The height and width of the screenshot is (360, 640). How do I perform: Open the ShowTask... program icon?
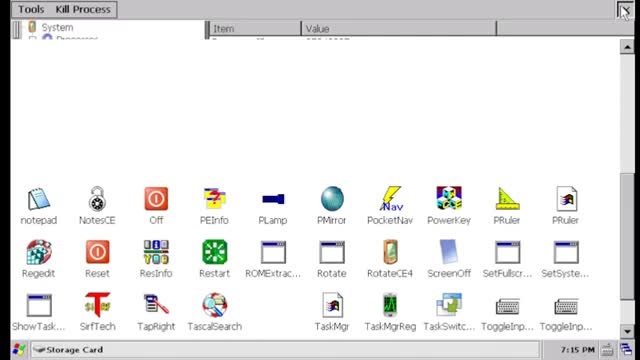click(x=39, y=305)
